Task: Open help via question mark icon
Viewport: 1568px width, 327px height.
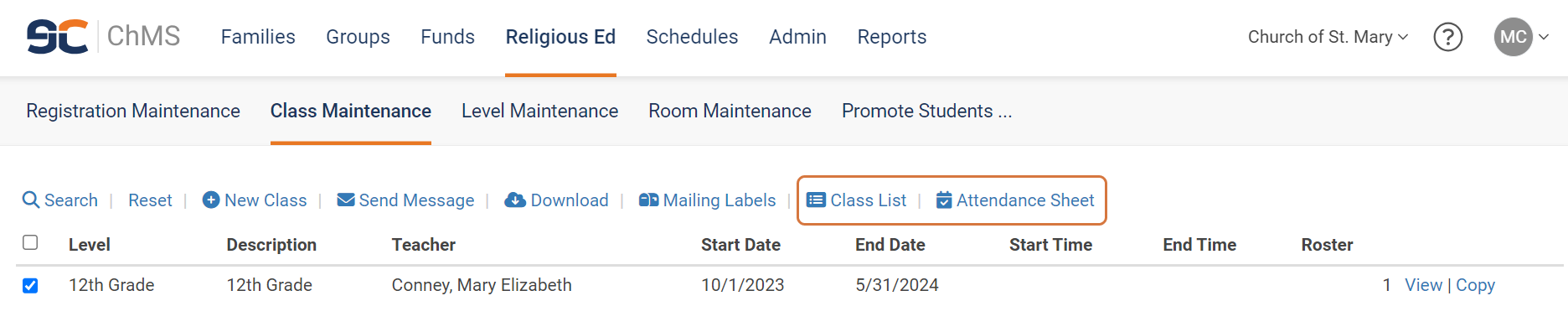Action: click(1448, 37)
